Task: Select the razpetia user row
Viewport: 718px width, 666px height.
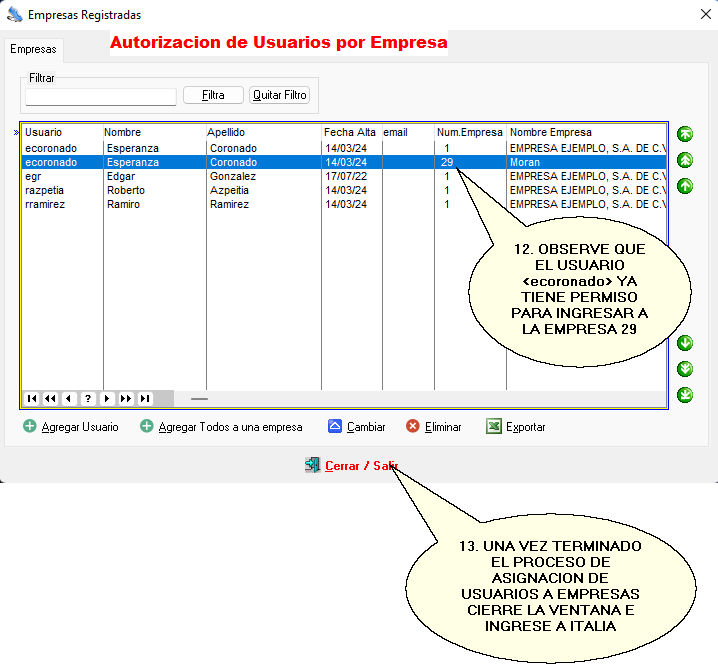Action: pyautogui.click(x=344, y=190)
